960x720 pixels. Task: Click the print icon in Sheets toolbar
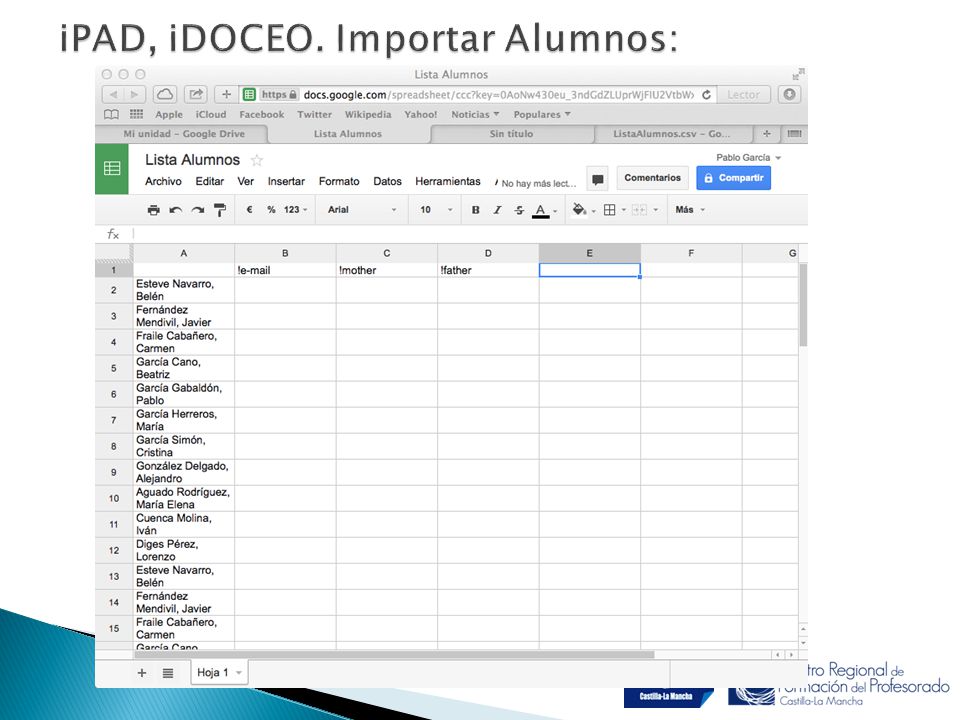[x=154, y=210]
